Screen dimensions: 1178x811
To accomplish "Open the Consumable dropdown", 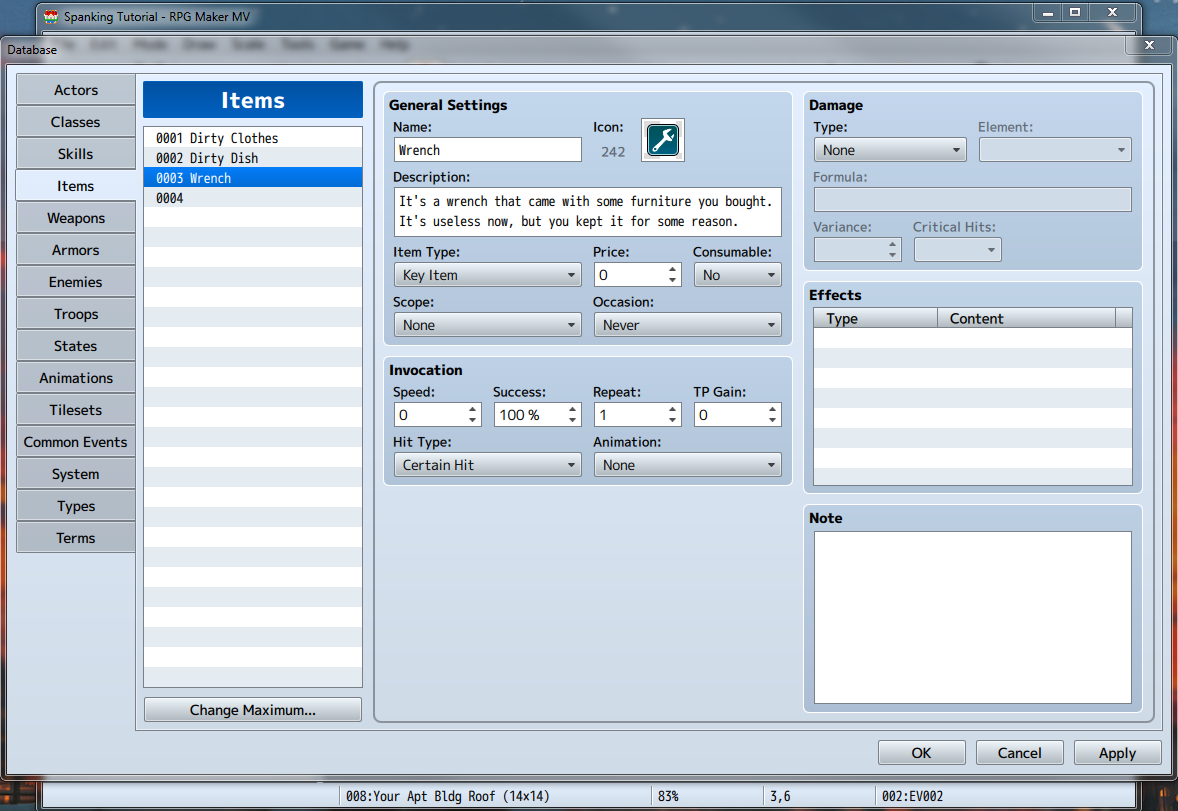I will (x=737, y=275).
